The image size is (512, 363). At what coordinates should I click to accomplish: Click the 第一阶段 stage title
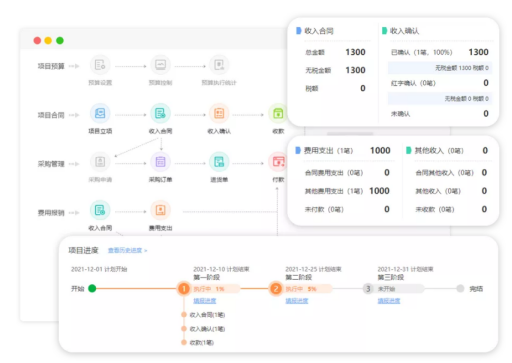(x=206, y=277)
